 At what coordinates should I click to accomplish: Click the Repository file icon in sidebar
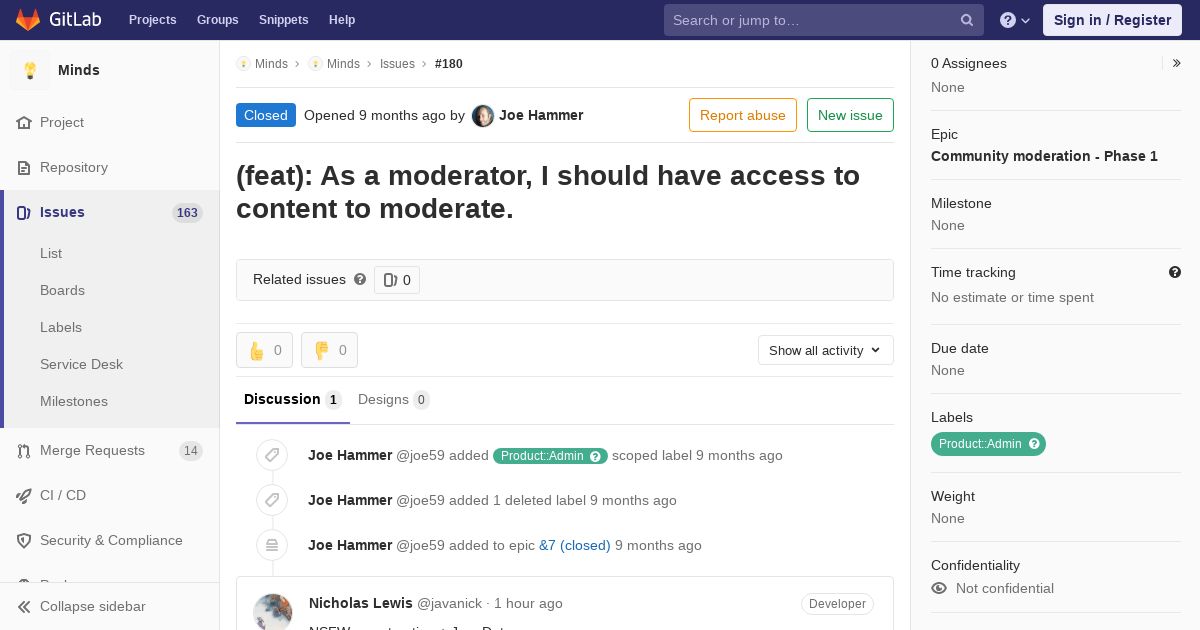[x=25, y=167]
